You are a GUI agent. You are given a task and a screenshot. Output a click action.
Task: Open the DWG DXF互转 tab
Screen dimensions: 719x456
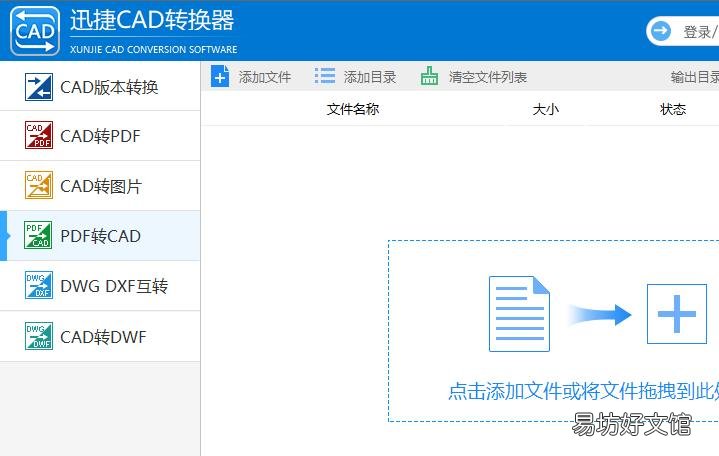[x=100, y=286]
